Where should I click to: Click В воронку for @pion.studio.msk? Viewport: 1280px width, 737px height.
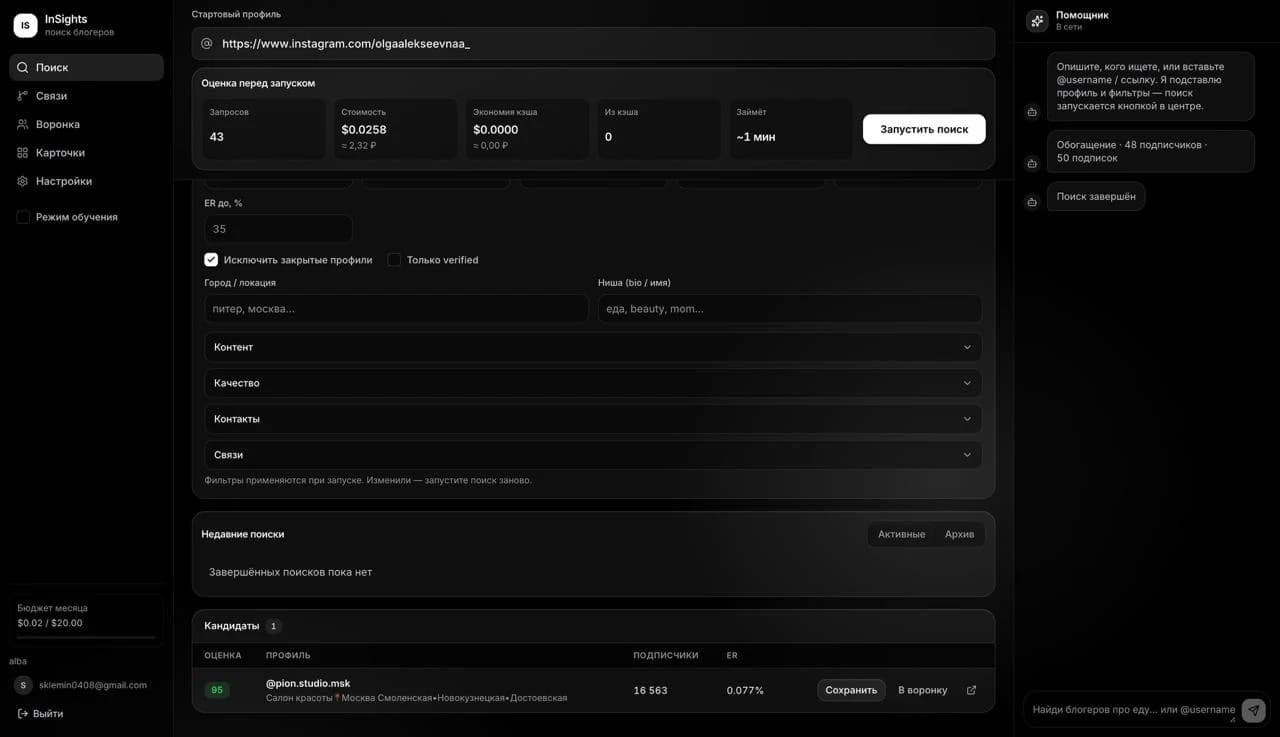click(923, 690)
